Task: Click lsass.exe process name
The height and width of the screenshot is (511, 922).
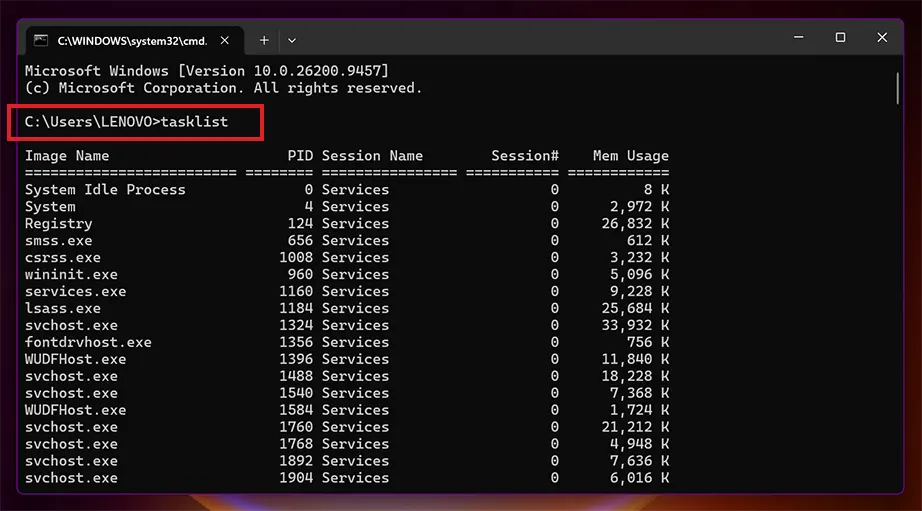Action: pyautogui.click(x=62, y=308)
